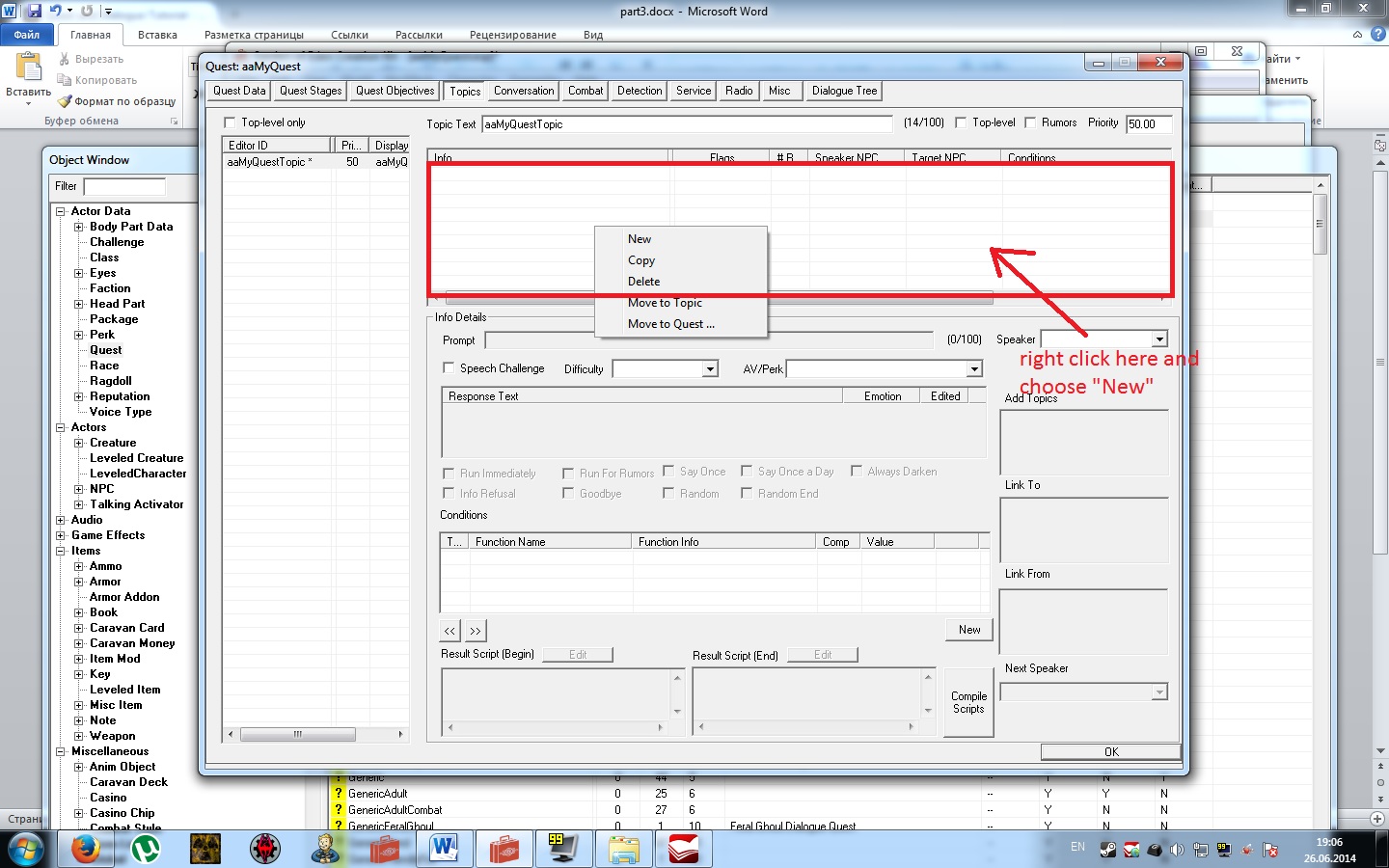Collapse the Actor Data tree node
The width and height of the screenshot is (1389, 868).
61,211
